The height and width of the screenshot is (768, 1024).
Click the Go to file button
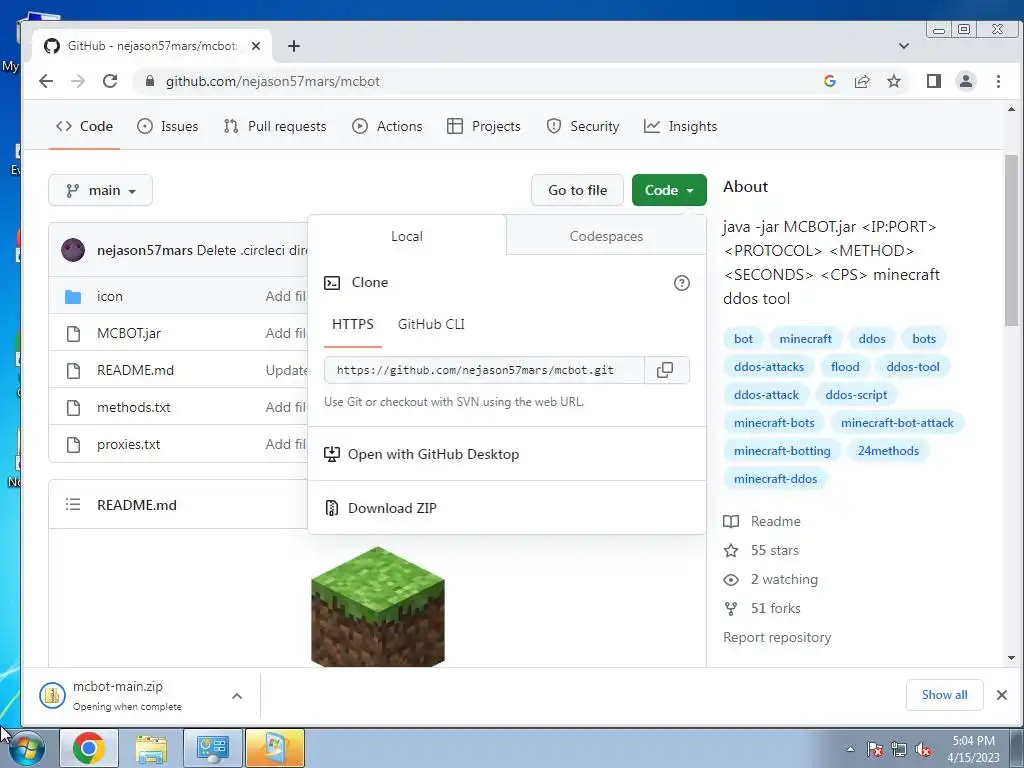(x=577, y=190)
